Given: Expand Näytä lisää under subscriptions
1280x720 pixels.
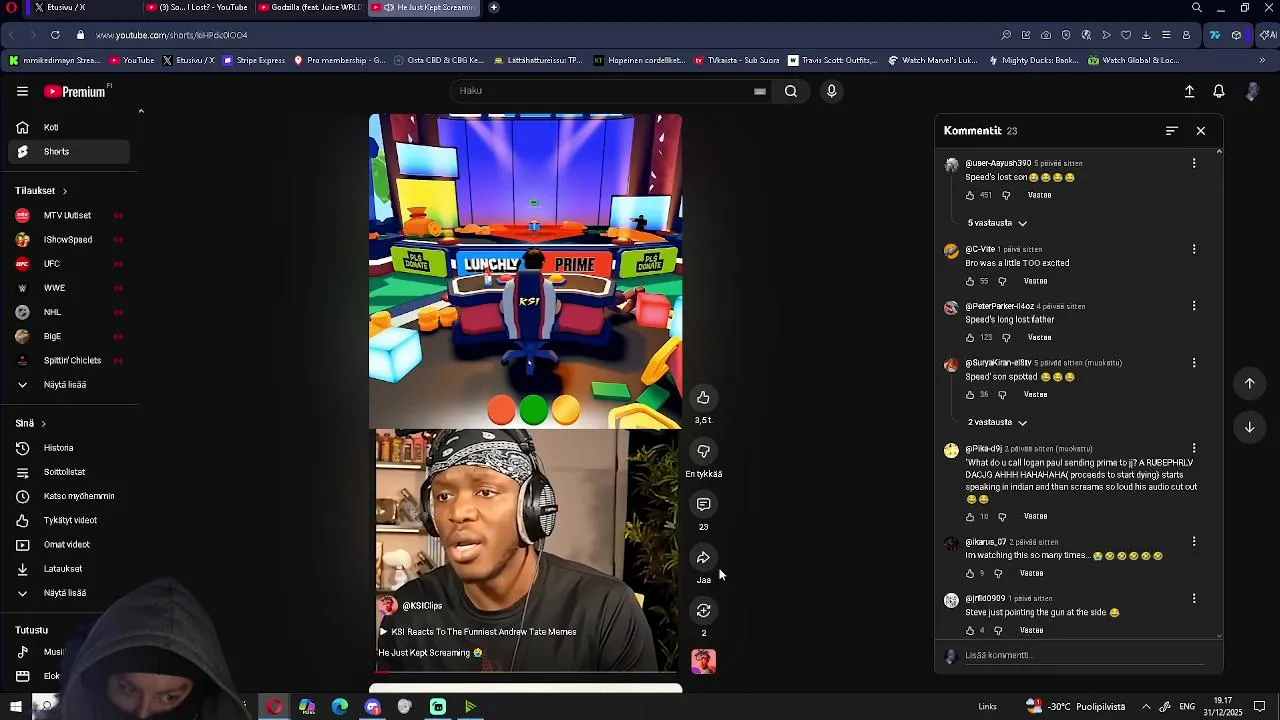Looking at the screenshot, I should (x=65, y=385).
